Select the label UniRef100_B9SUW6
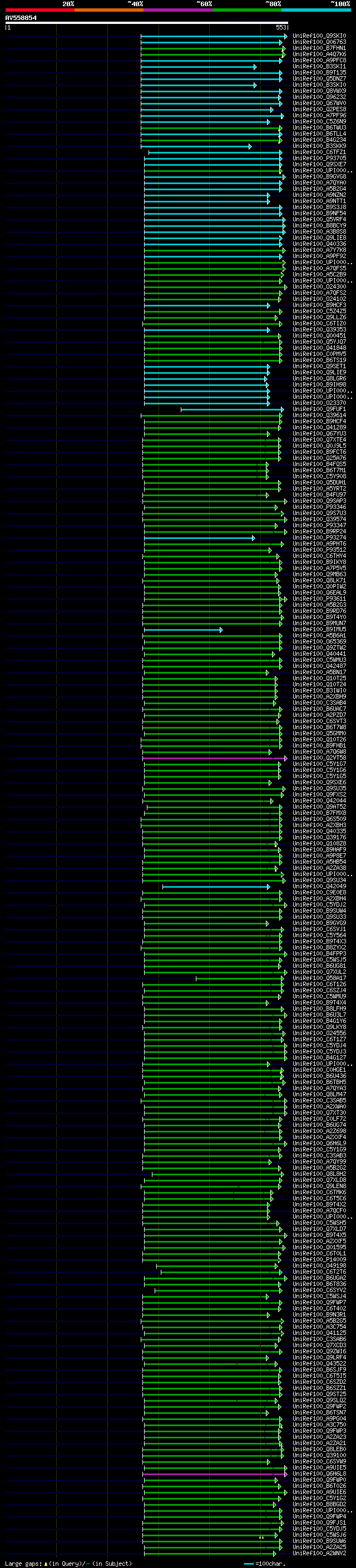Screen dimensions: 356x1568 tap(319, 1541)
